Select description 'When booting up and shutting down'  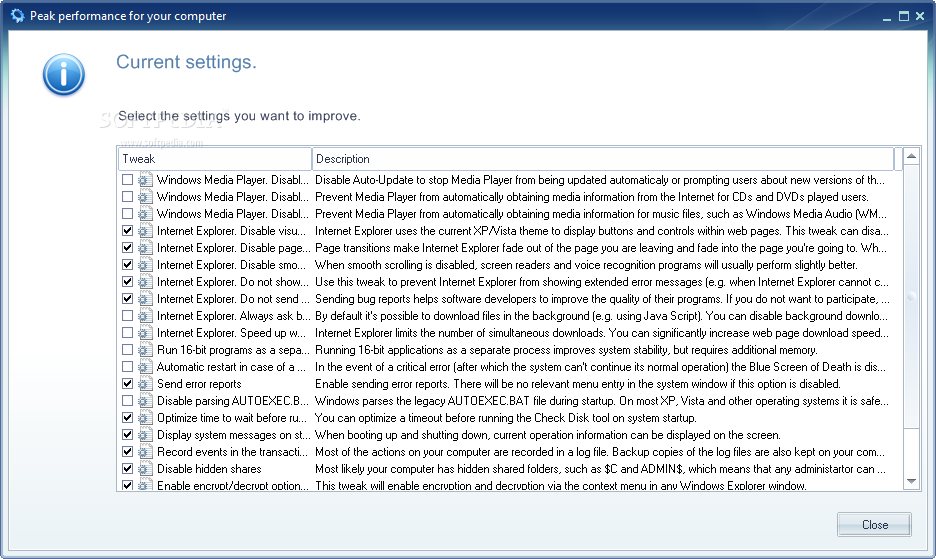(548, 435)
